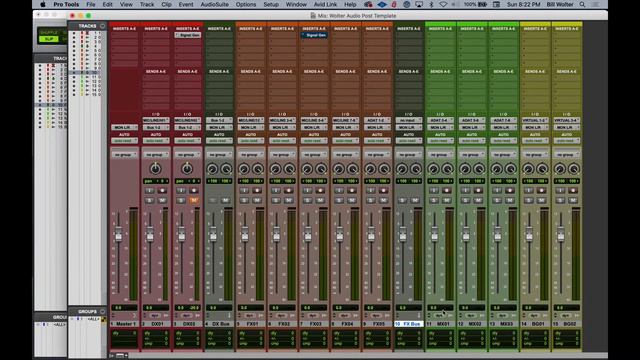Open the 'no group' selector on MX01
Image resolution: width=640 pixels, height=360 pixels.
(440, 155)
